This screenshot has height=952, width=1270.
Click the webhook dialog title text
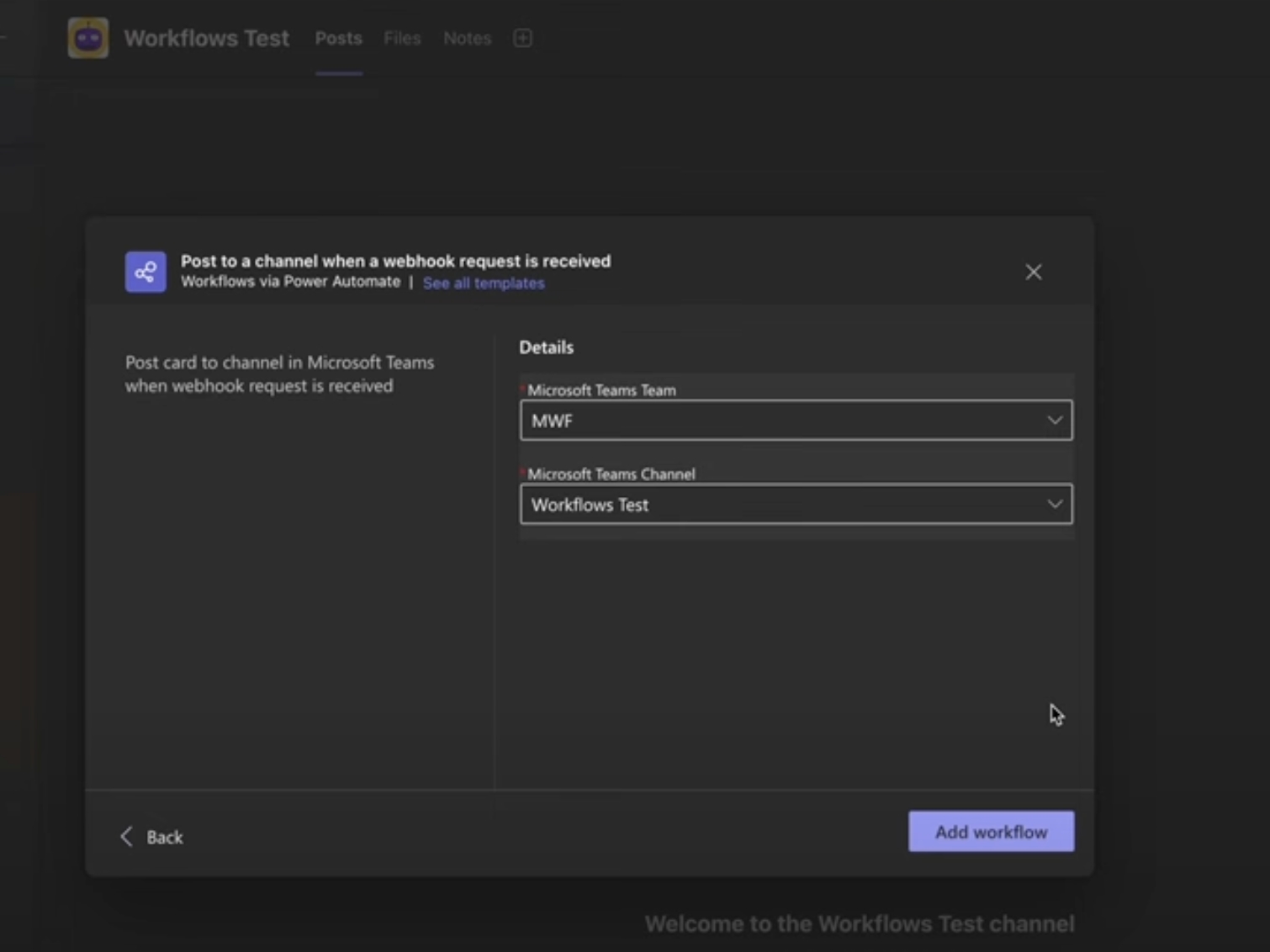point(395,262)
